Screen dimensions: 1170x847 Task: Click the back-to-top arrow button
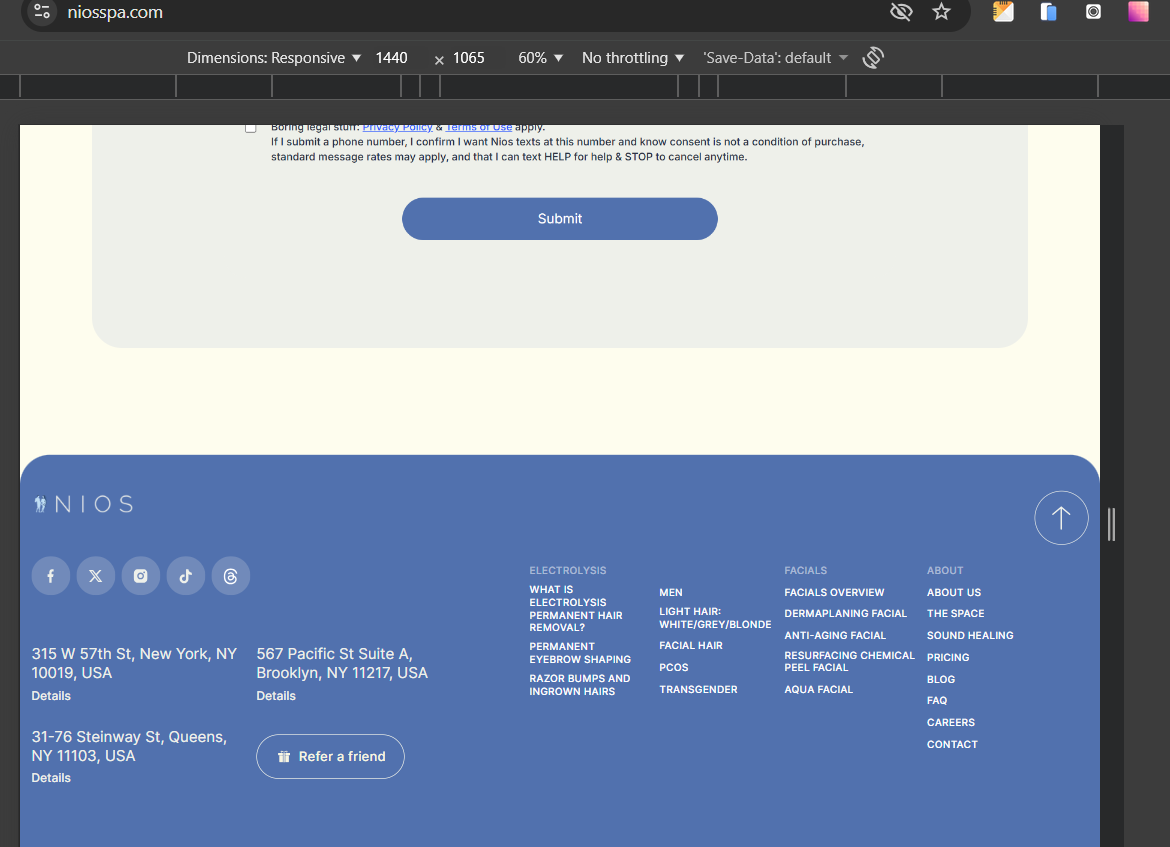(x=1060, y=517)
